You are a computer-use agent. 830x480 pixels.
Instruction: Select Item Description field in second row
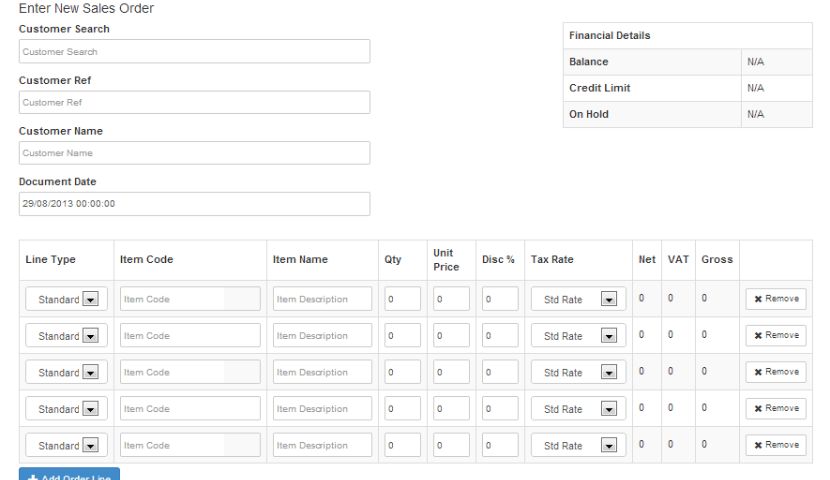pyautogui.click(x=322, y=336)
